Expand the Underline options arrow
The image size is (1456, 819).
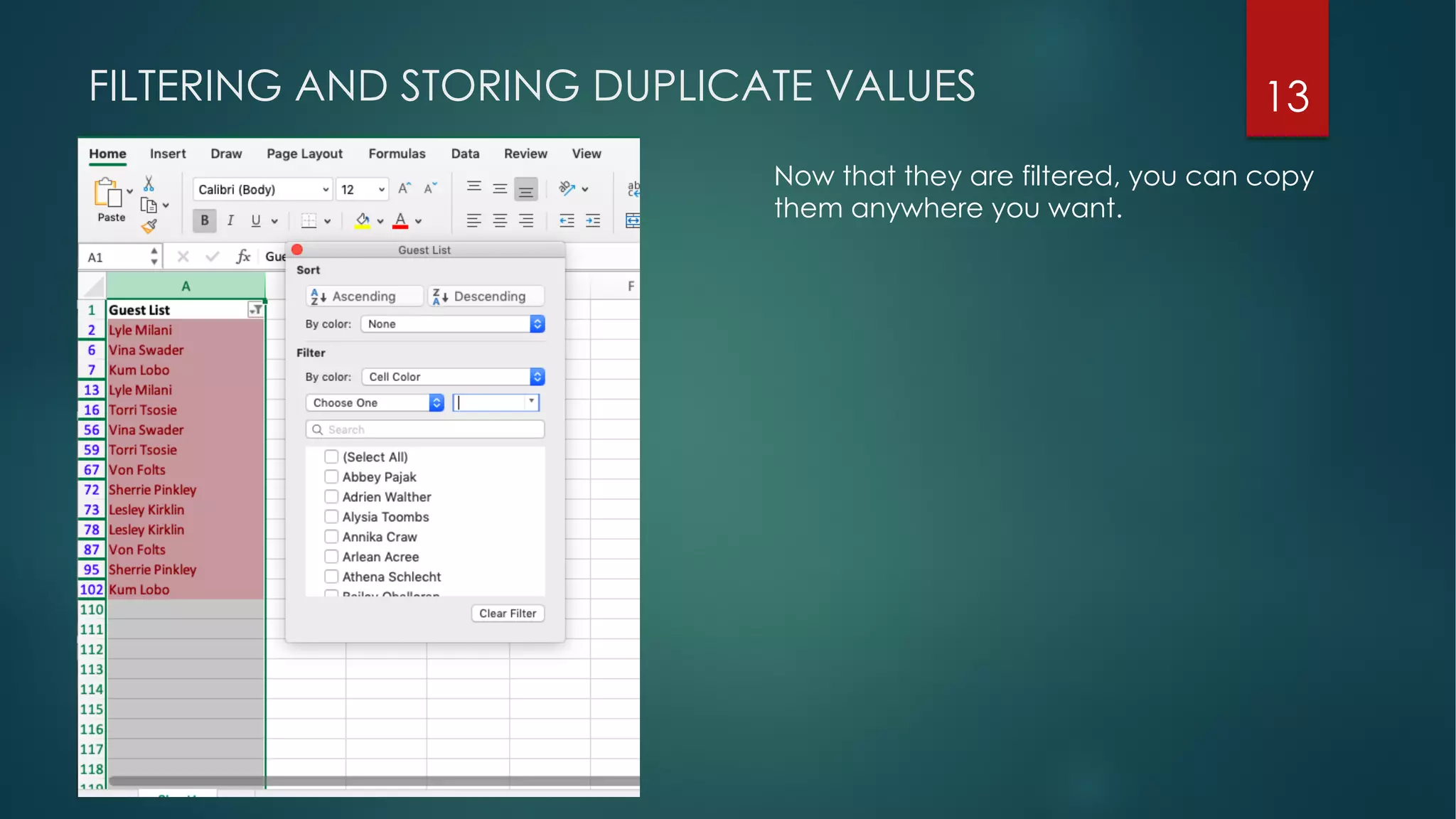pyautogui.click(x=274, y=221)
